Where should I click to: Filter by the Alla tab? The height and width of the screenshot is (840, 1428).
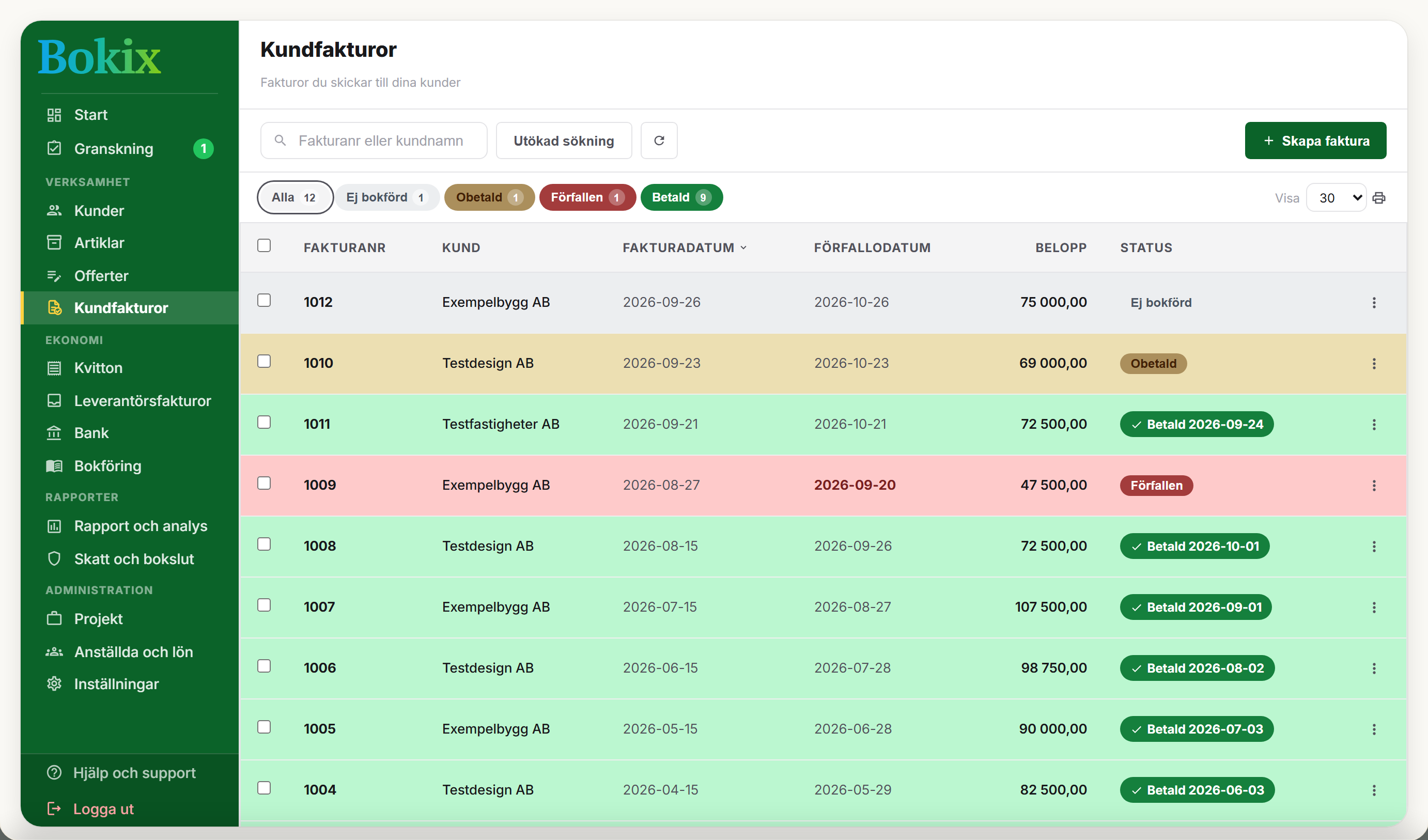click(295, 197)
